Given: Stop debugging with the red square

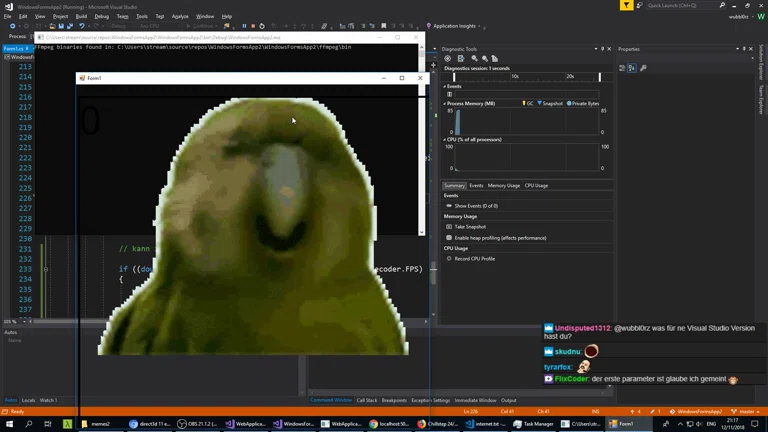Looking at the screenshot, I should pyautogui.click(x=253, y=26).
